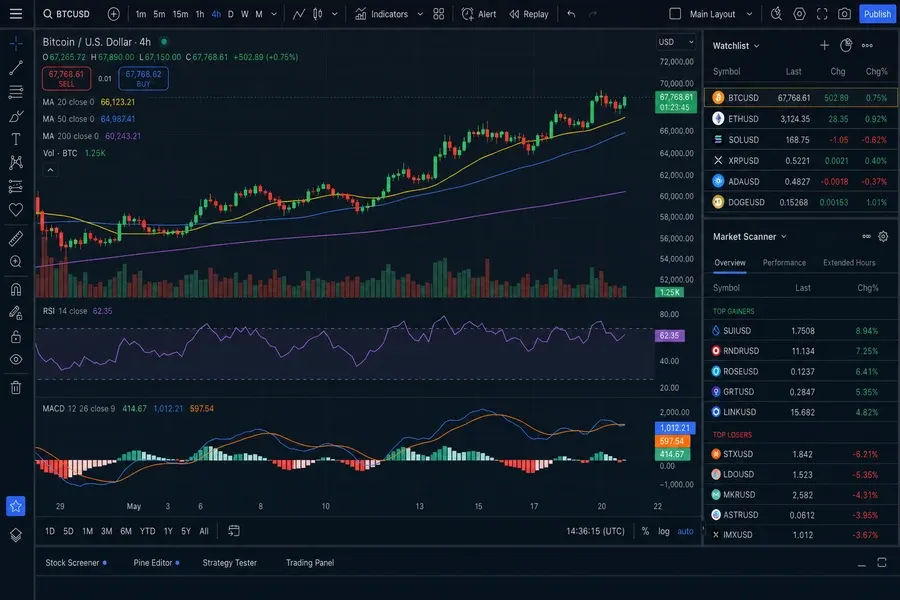Expand the chart type dropdown arrow

(335, 14)
